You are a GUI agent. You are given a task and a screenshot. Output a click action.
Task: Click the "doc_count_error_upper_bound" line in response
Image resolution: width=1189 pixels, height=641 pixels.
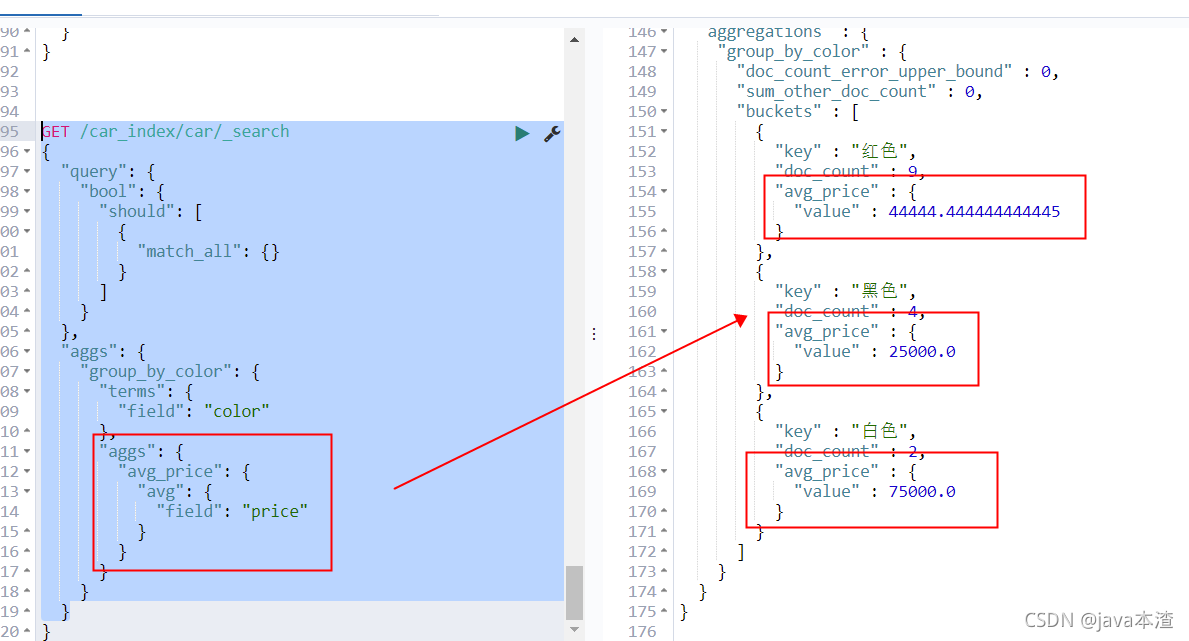coord(897,71)
